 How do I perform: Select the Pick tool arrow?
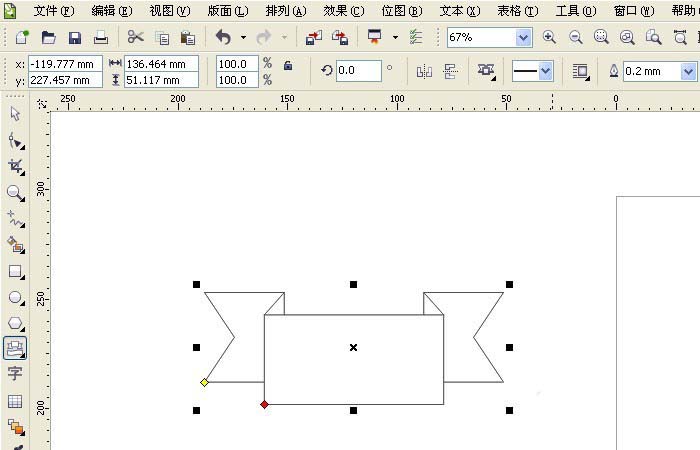tap(16, 114)
